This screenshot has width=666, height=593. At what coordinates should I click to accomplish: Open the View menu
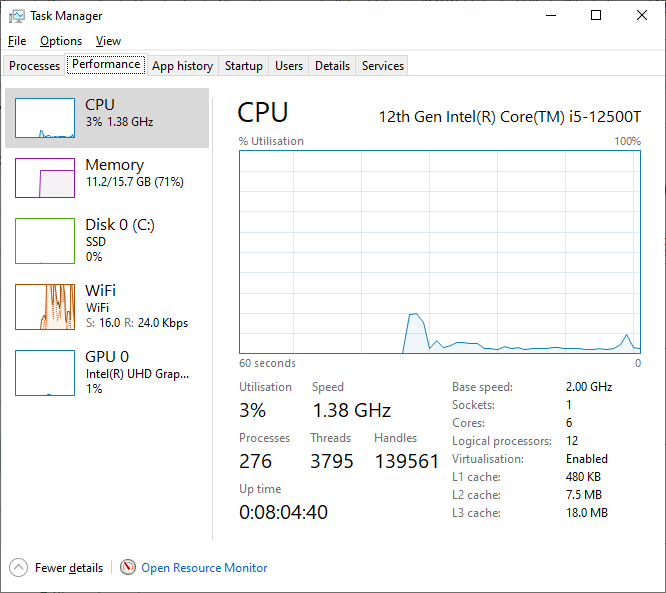click(x=108, y=41)
